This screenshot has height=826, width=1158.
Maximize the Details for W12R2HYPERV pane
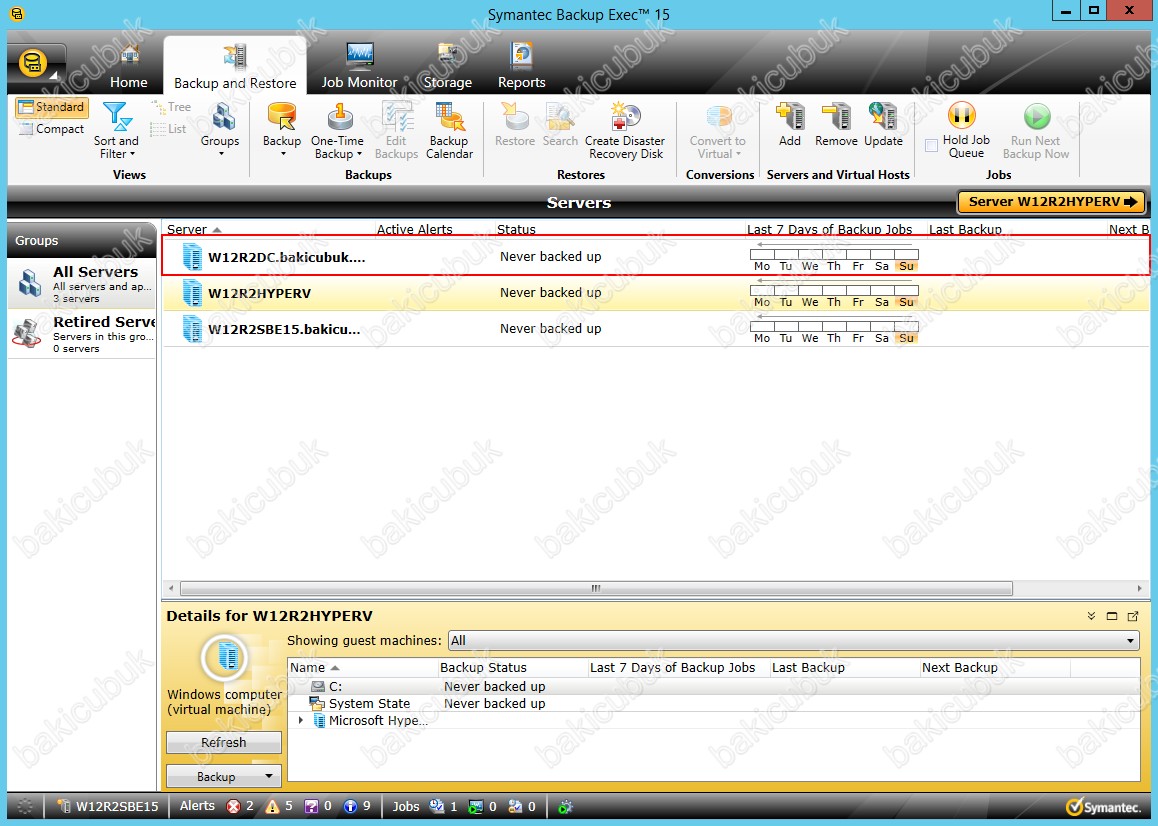pos(1112,616)
